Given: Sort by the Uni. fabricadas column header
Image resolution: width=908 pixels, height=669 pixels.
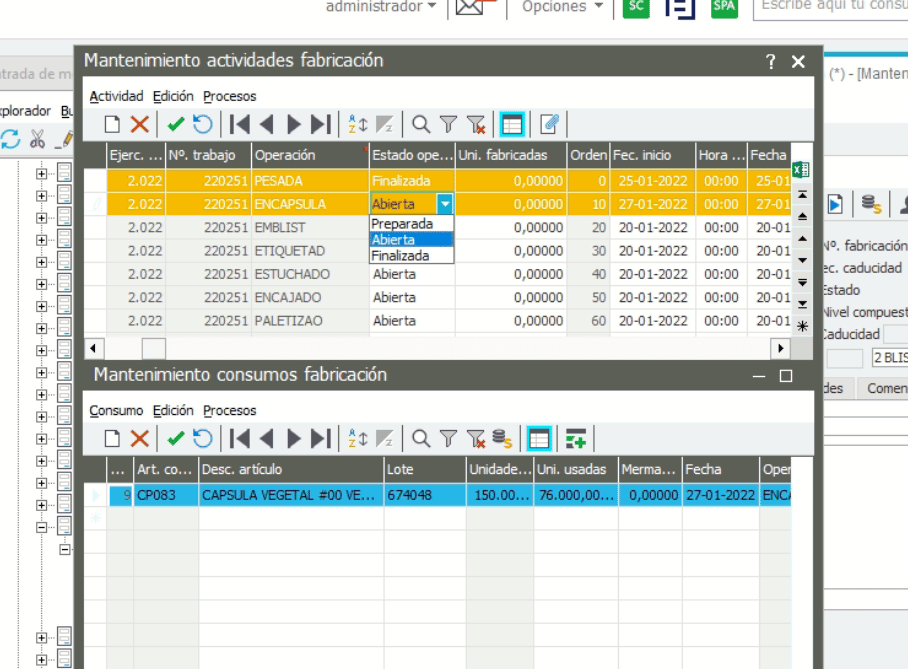Looking at the screenshot, I should tap(511, 155).
